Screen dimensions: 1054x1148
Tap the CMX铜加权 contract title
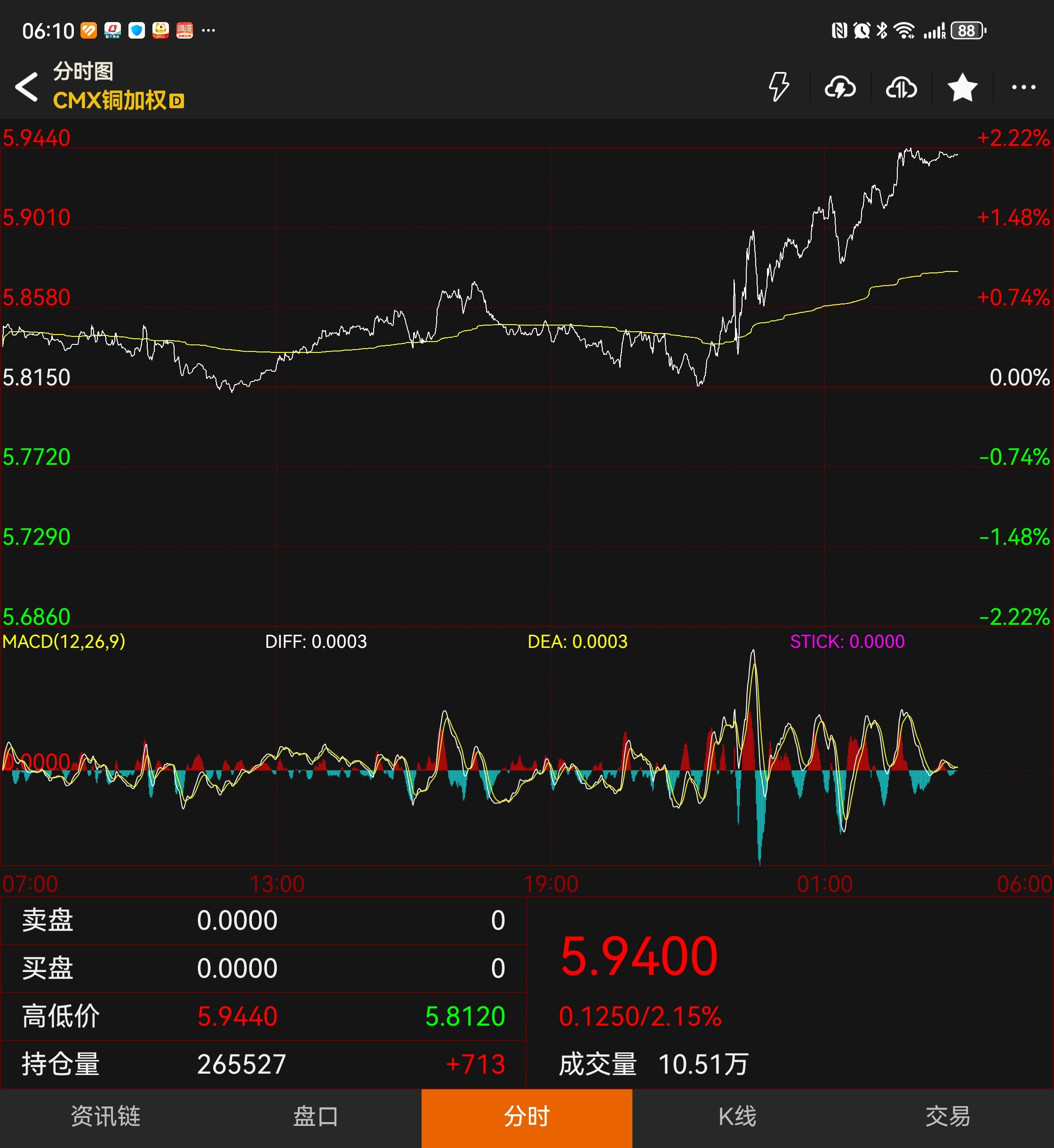pyautogui.click(x=110, y=101)
